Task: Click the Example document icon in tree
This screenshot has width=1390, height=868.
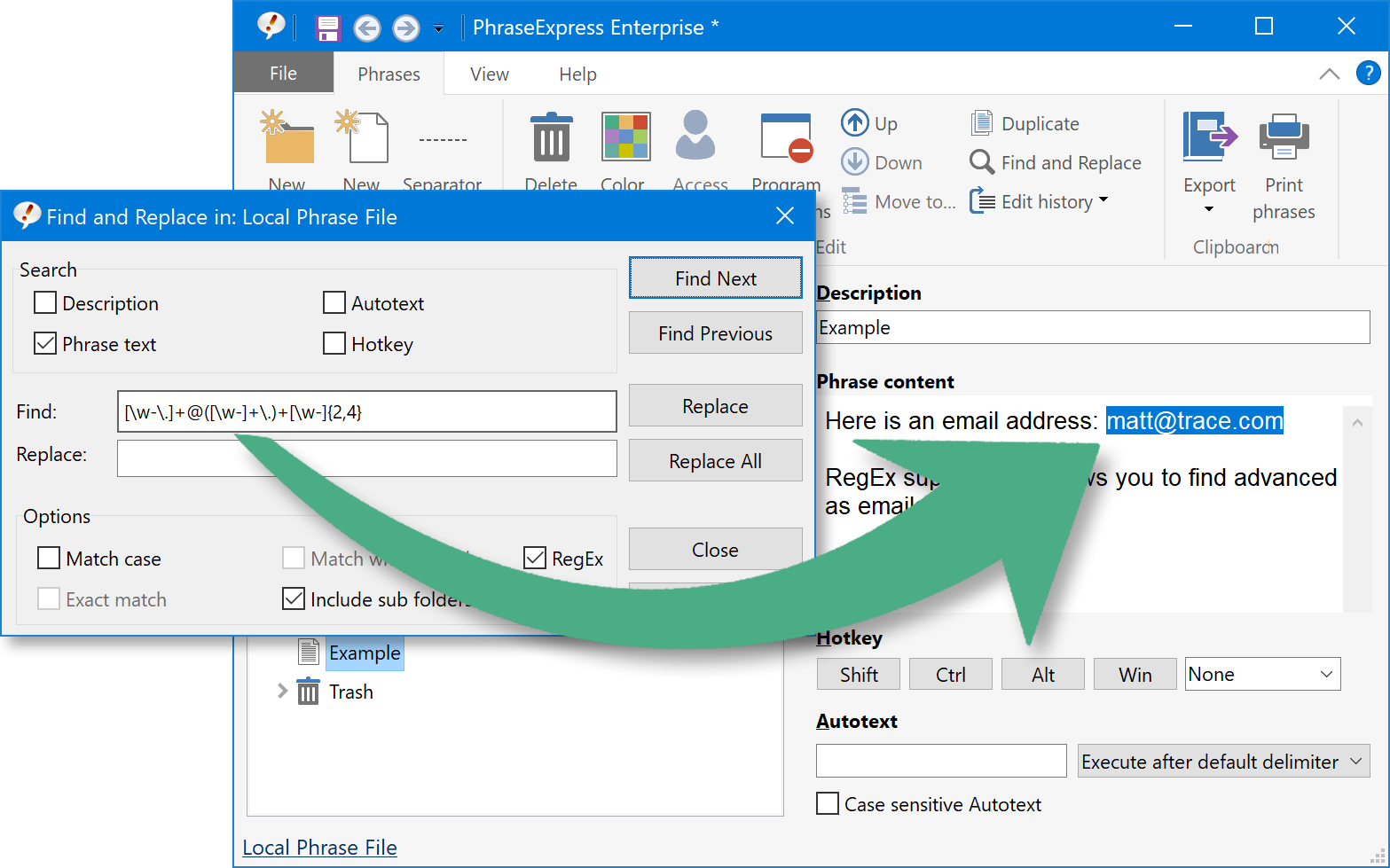Action: 308,652
